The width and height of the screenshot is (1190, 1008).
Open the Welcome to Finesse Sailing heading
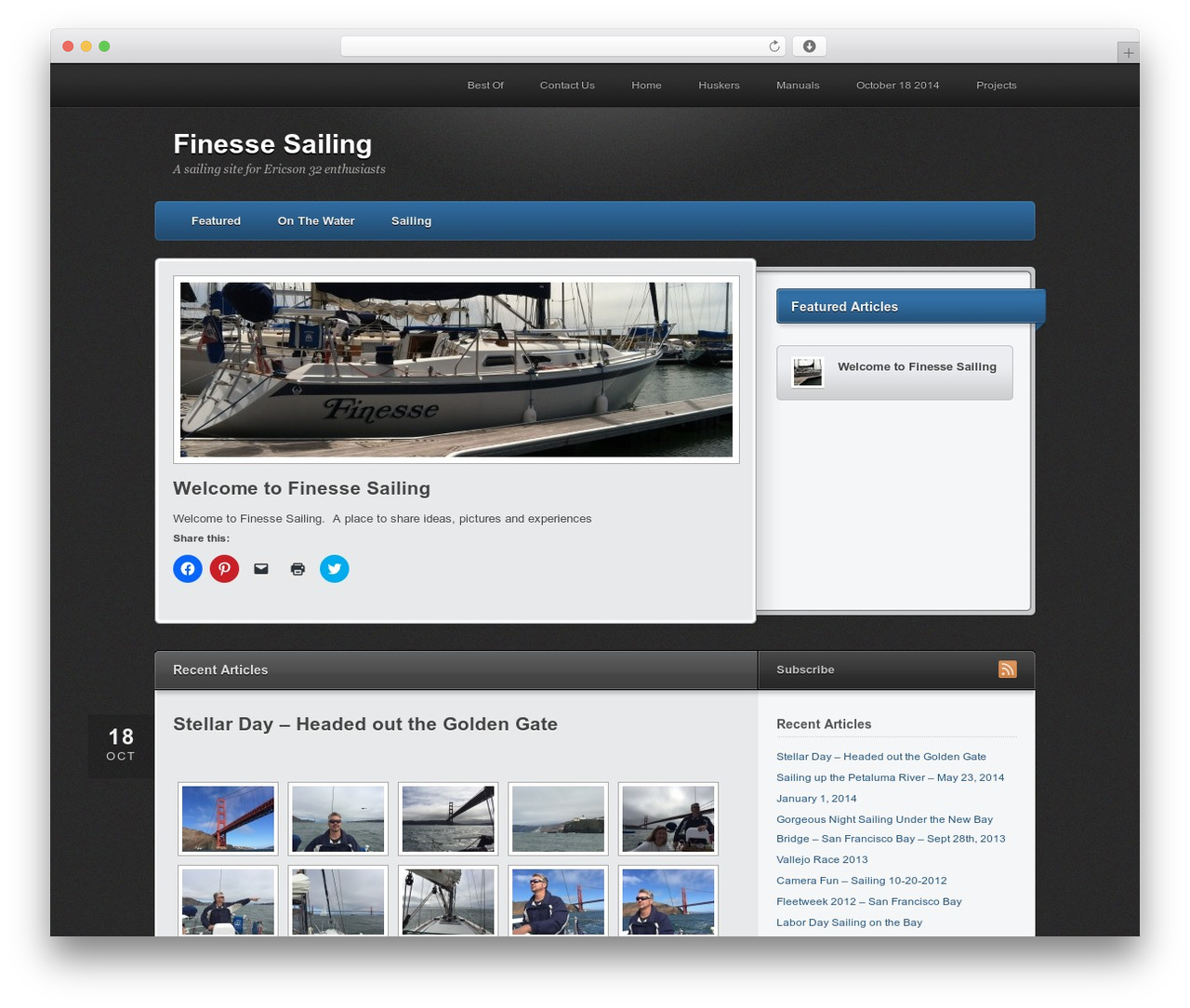tap(301, 488)
